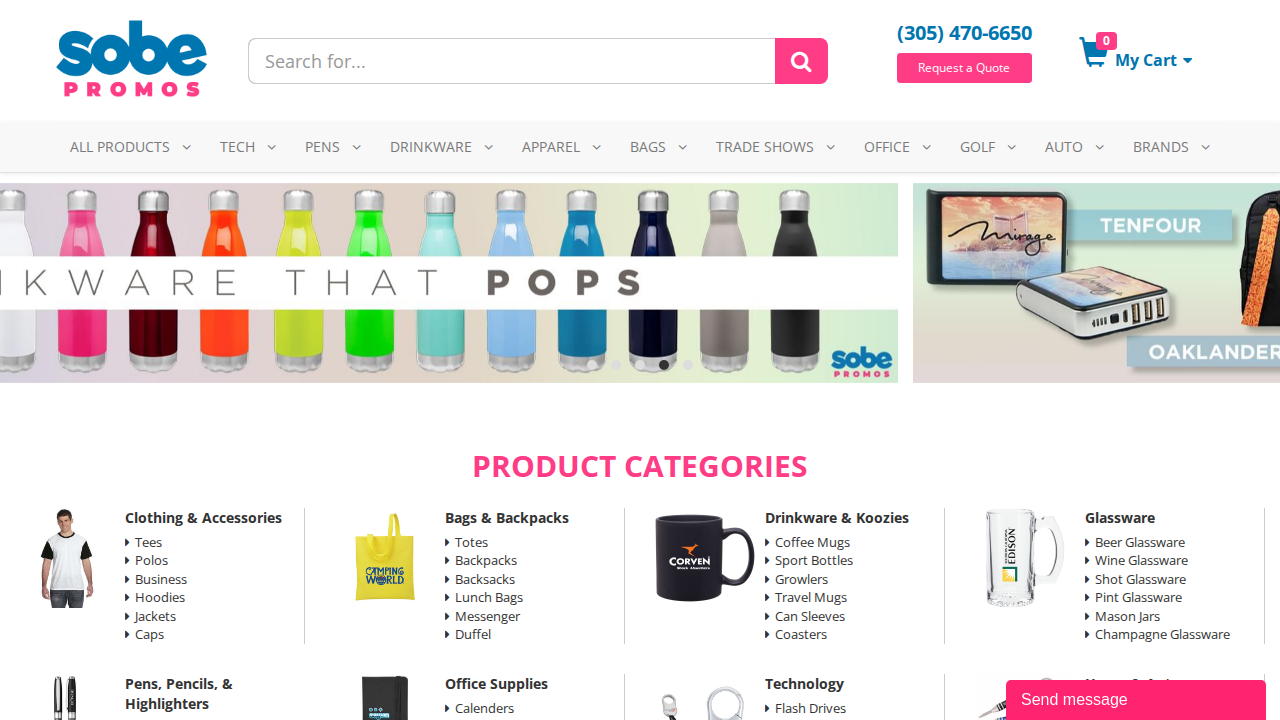
Task: Open the DRINKWARE dropdown menu
Action: (441, 147)
